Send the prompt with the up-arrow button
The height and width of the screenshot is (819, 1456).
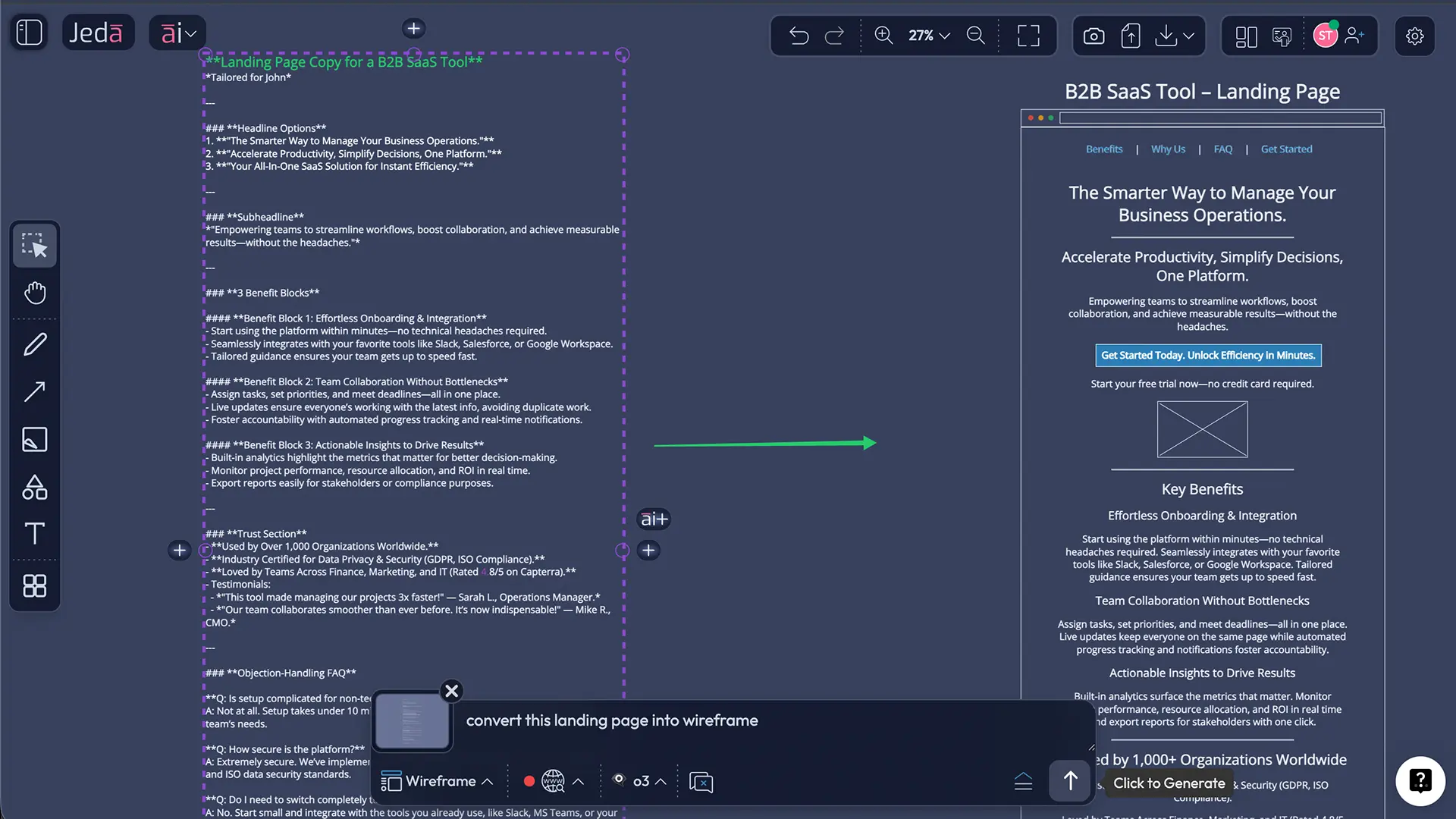pos(1070,781)
